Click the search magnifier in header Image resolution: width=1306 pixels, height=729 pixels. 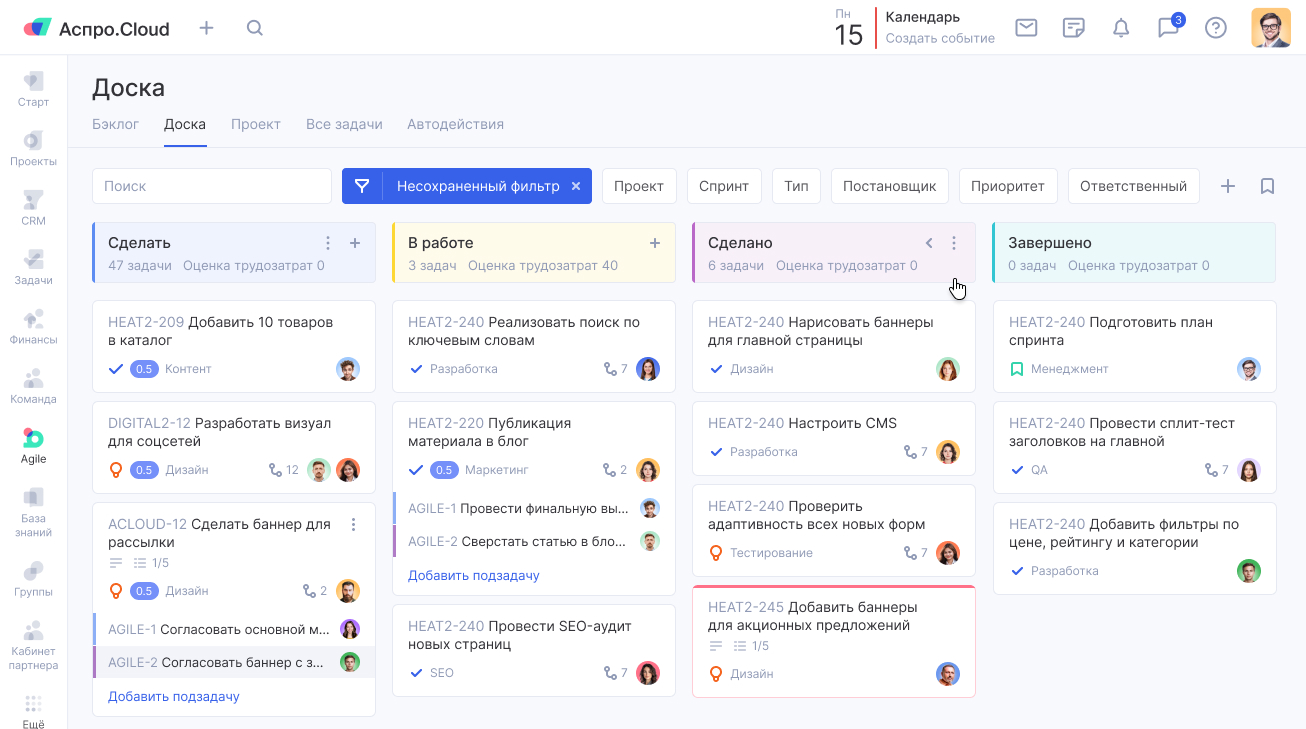coord(255,28)
